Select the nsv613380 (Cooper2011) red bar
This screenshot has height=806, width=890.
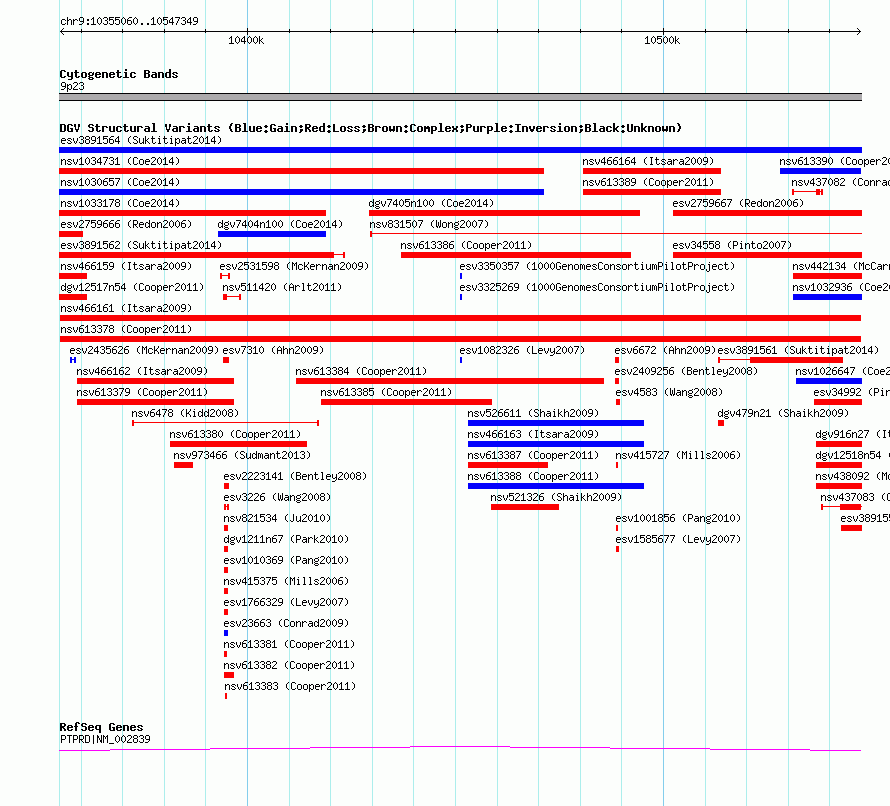pyautogui.click(x=238, y=444)
